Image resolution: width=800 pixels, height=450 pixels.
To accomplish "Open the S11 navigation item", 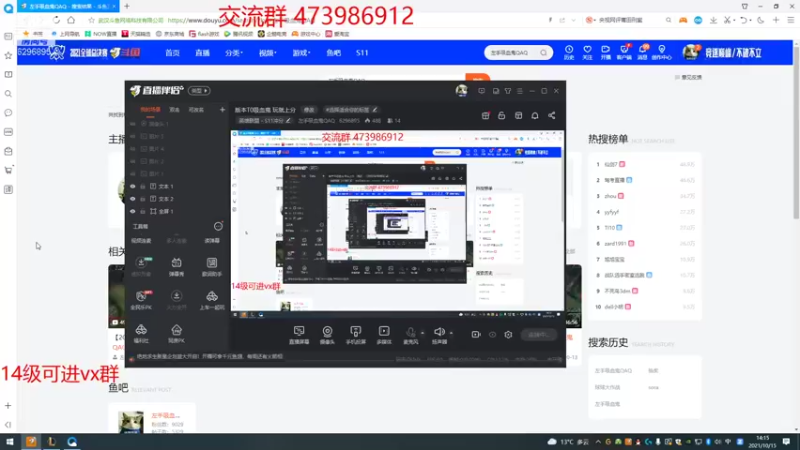I will coord(362,53).
